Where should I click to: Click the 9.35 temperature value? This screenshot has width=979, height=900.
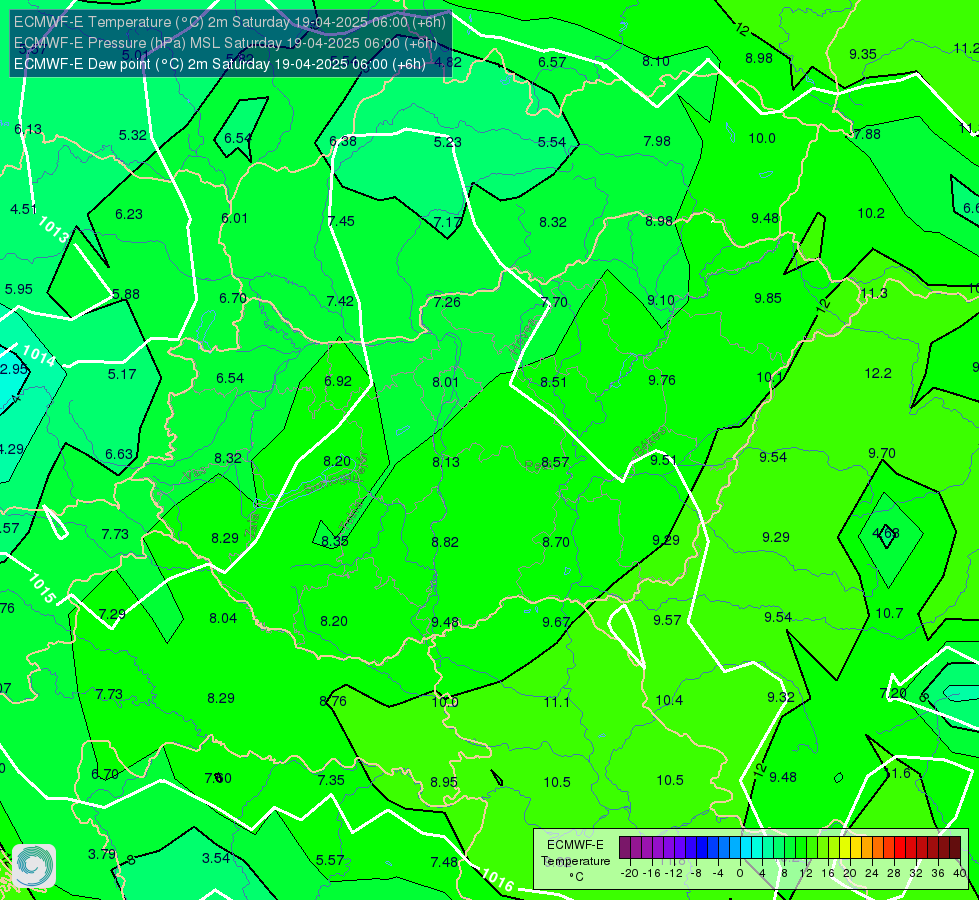point(863,54)
